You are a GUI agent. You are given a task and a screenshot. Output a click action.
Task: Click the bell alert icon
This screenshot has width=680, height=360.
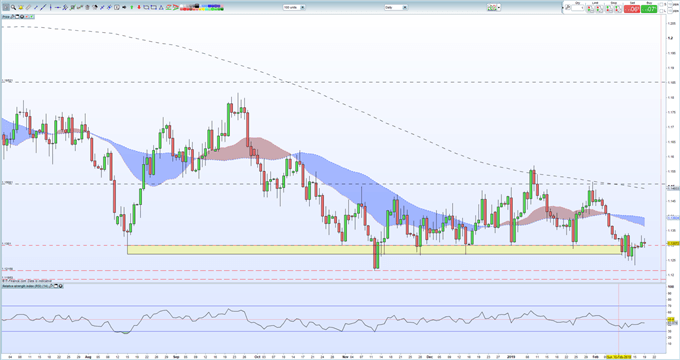point(21,7)
